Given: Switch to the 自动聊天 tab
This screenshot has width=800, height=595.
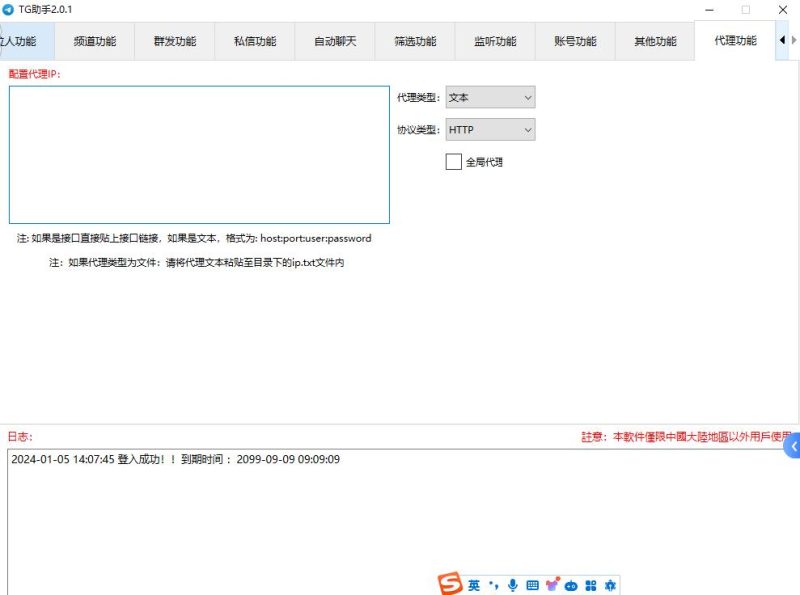Looking at the screenshot, I should click(x=335, y=42).
